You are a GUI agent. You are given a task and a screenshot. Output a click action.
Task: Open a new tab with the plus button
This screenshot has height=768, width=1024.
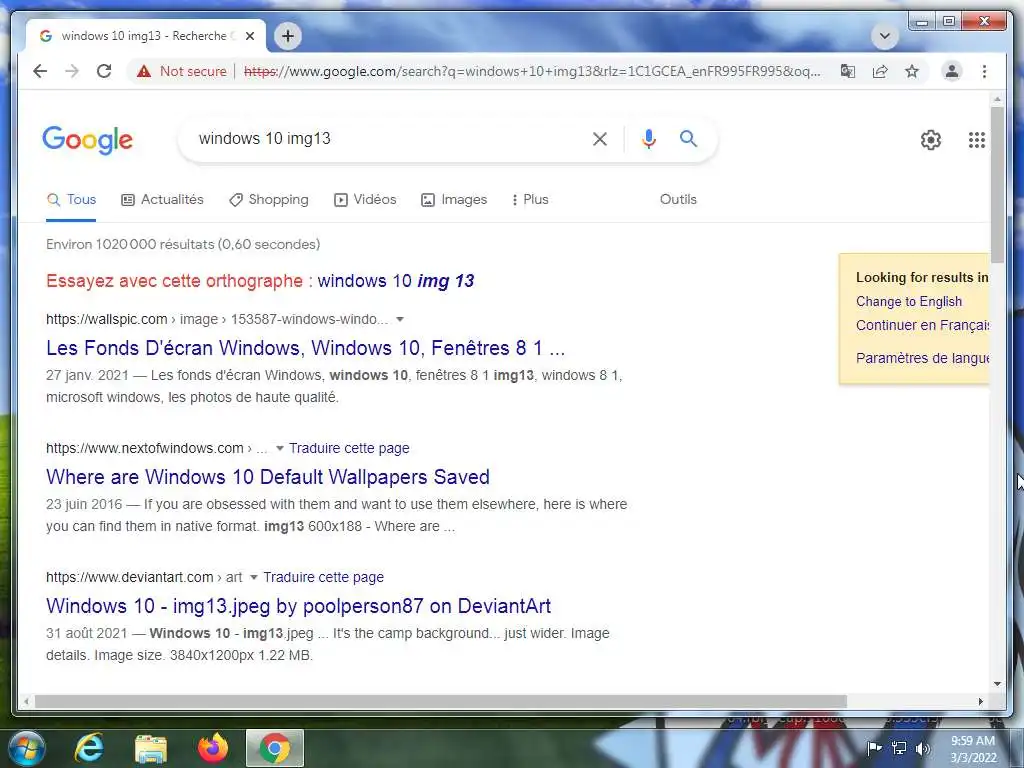click(288, 36)
